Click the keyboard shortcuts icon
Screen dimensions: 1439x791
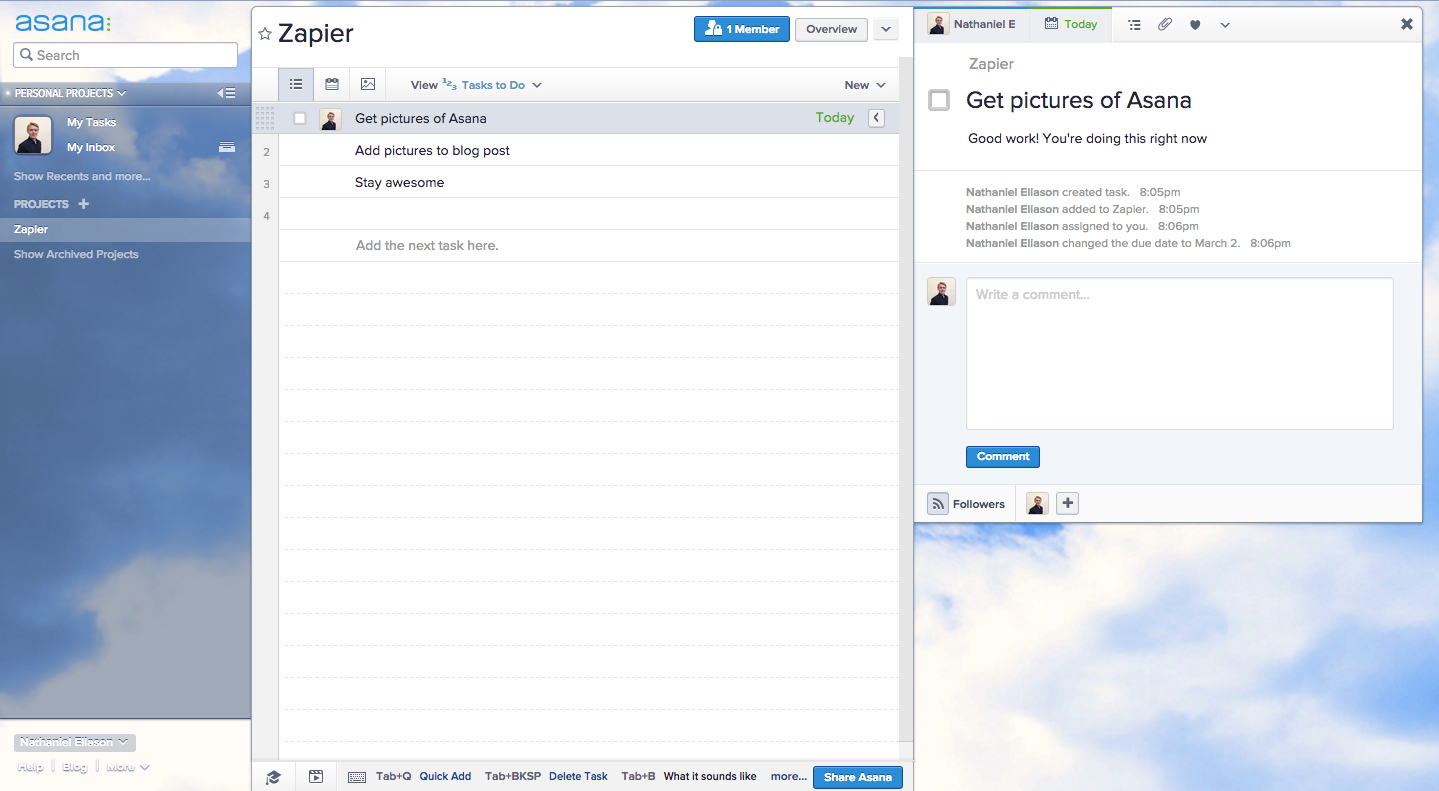357,777
